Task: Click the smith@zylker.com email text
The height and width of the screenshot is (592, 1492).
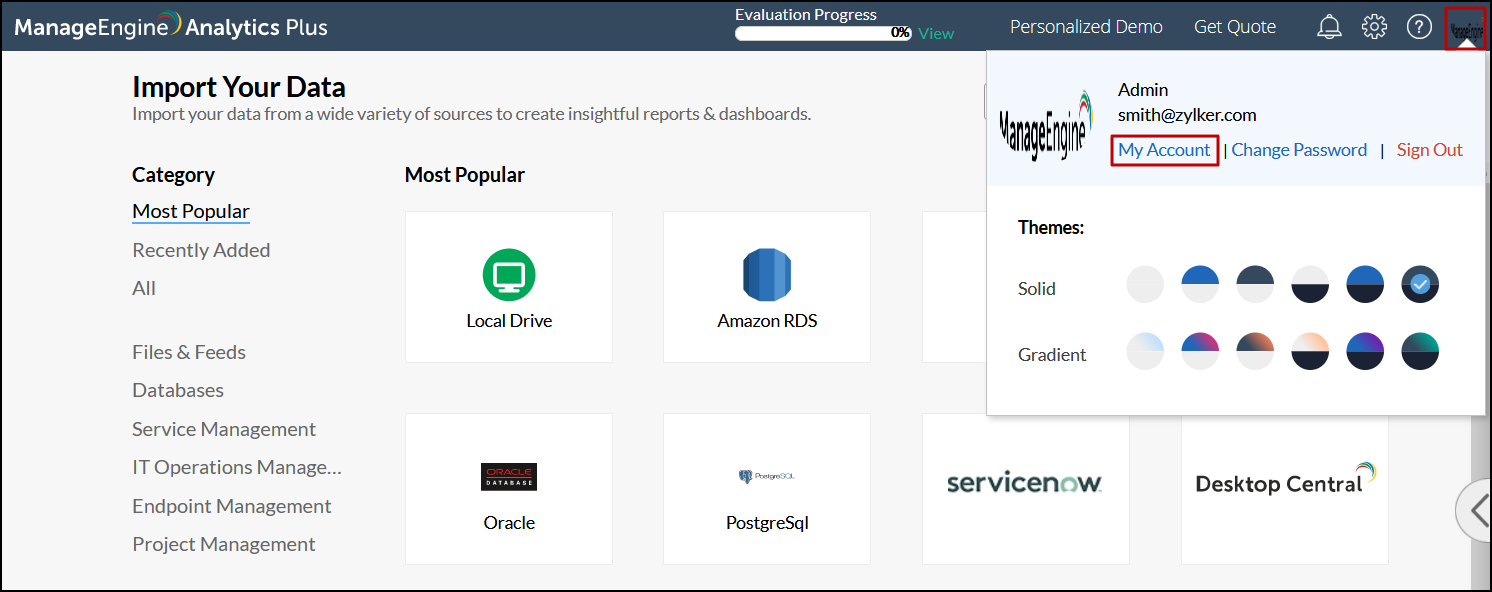Action: (1187, 115)
